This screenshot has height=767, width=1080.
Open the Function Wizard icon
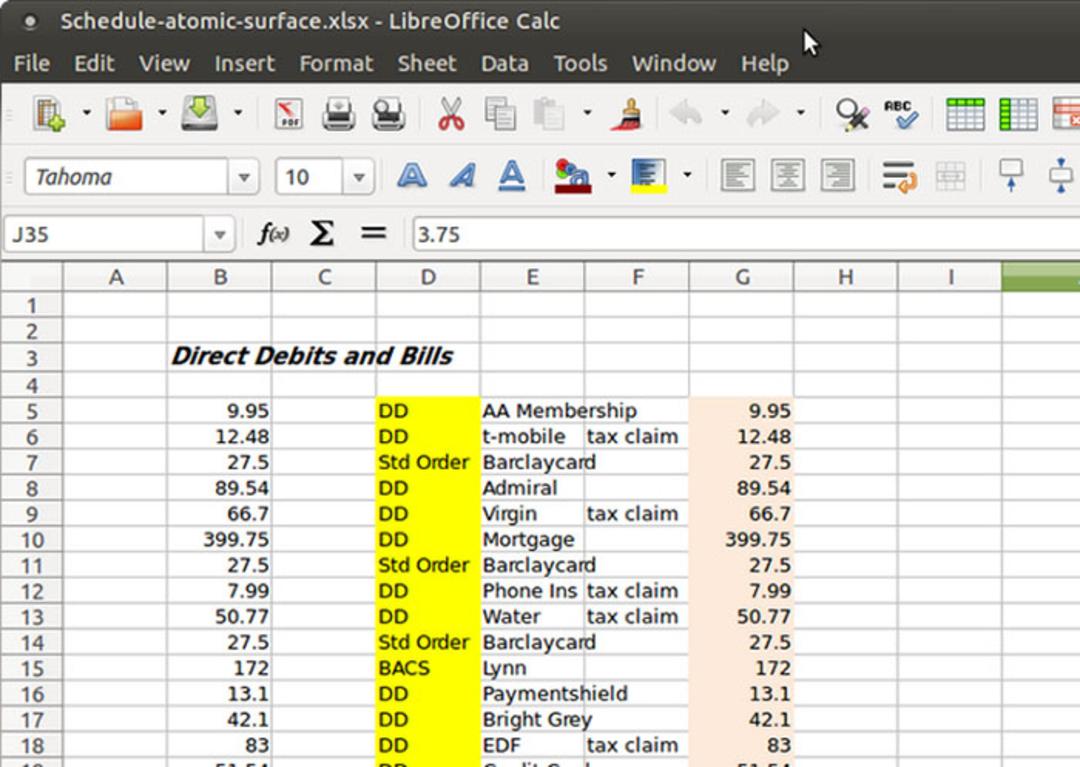[x=273, y=234]
